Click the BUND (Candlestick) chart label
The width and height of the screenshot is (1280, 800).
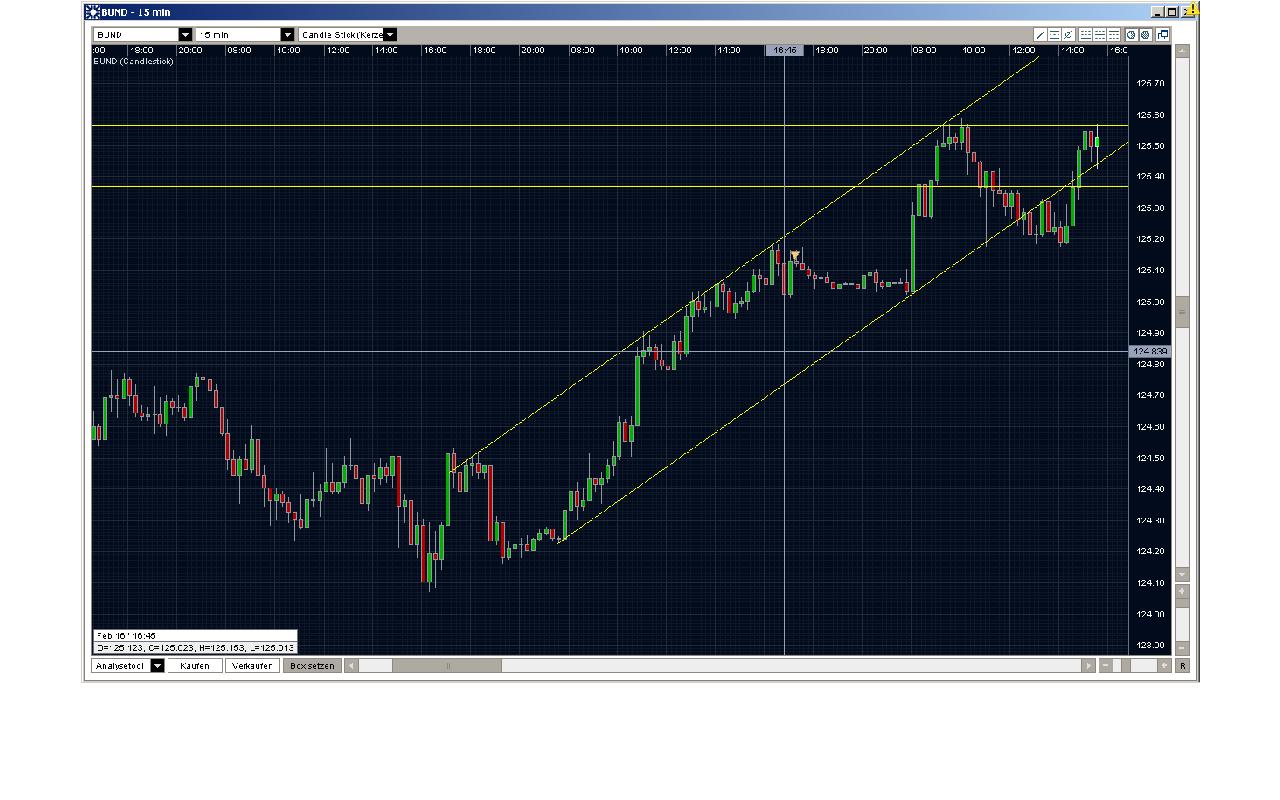click(x=133, y=61)
